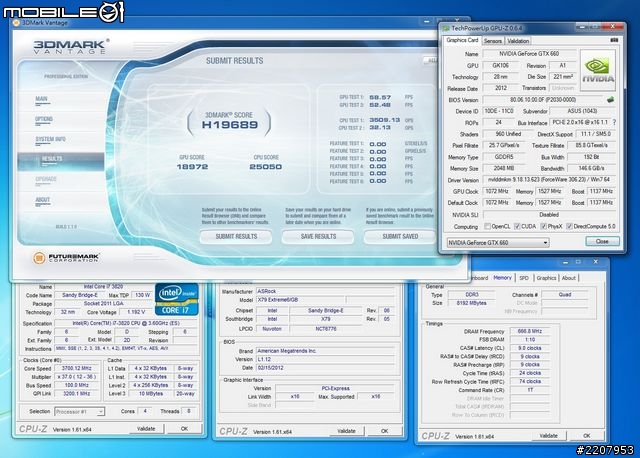Screen dimensions: 640x458
Task: Click the 3DMark Vantage logo
Action: tap(71, 47)
